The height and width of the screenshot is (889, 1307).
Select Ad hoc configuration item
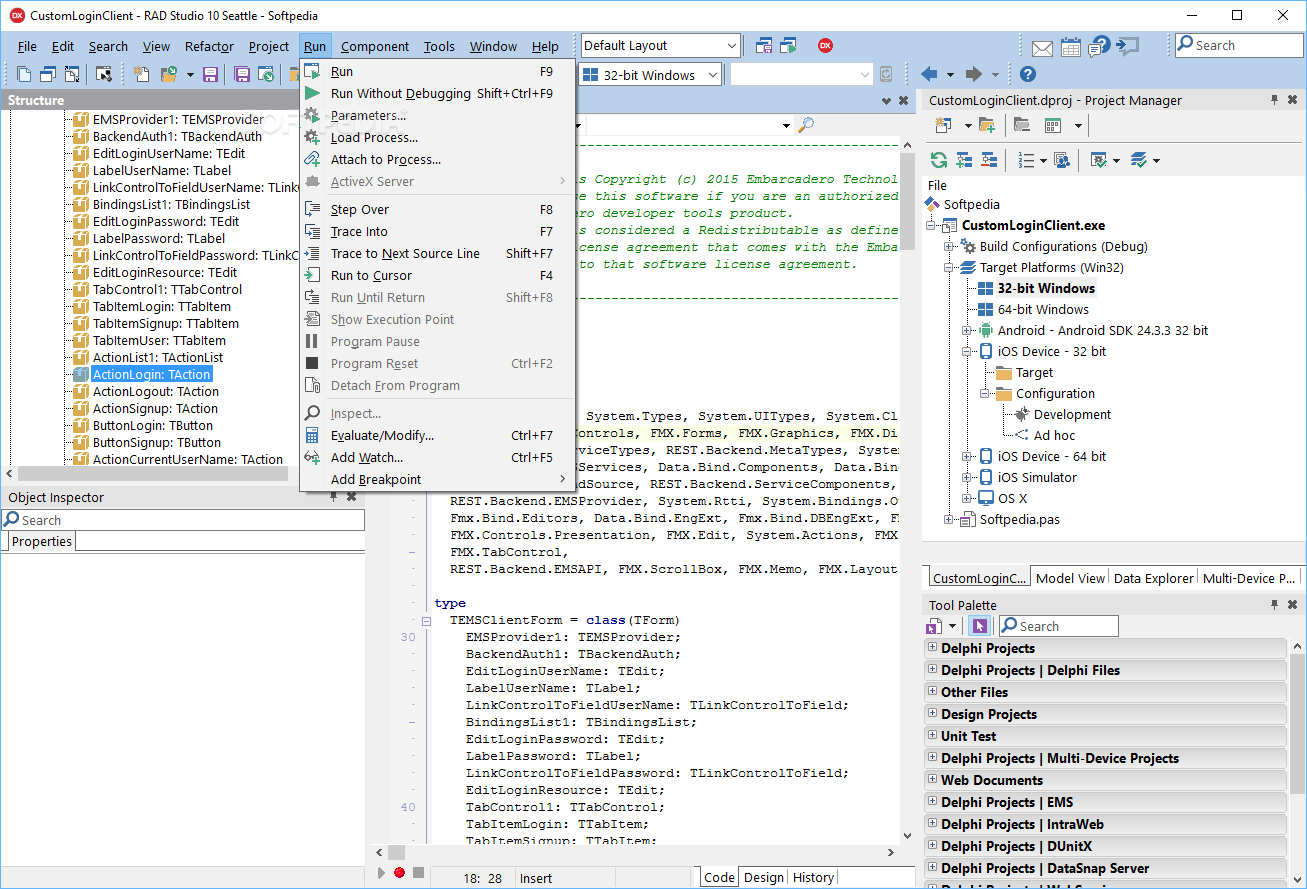1054,435
